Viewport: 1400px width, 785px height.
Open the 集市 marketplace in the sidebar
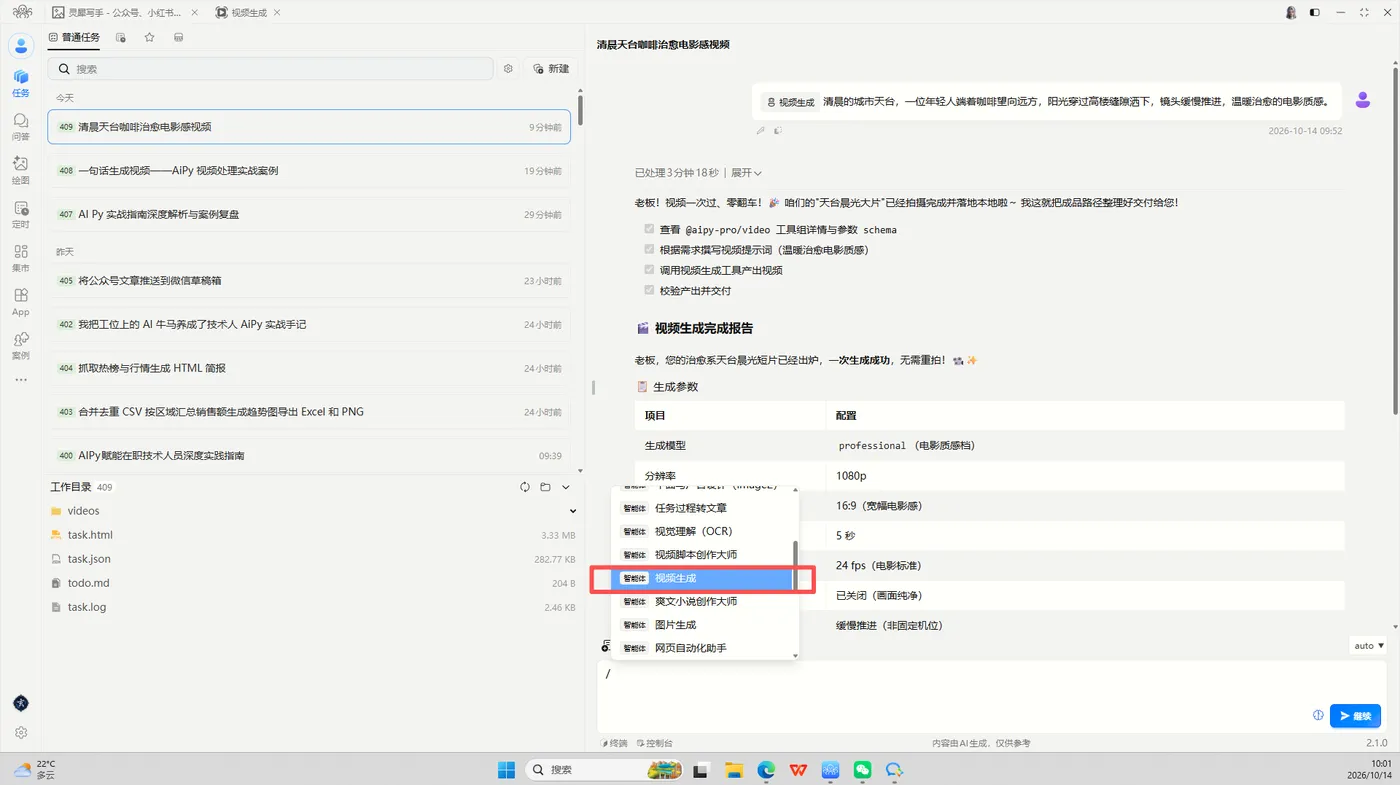click(x=21, y=259)
